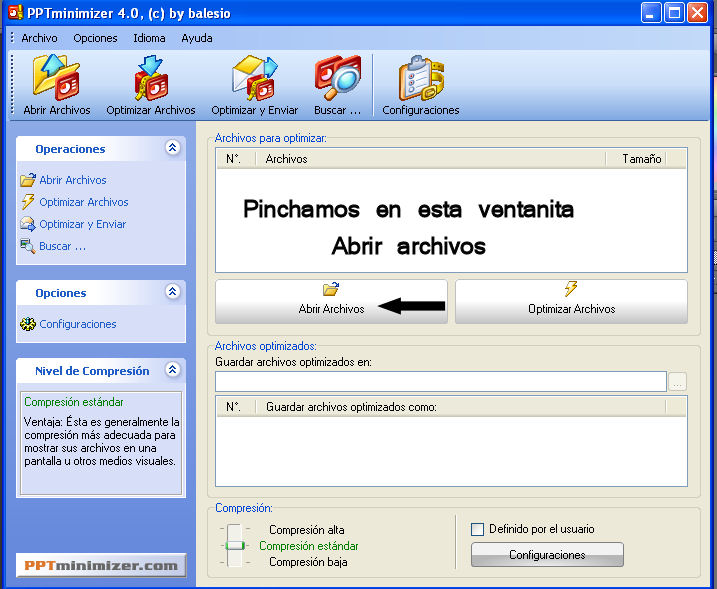
Task: Click the Tamaño column header
Action: pyautogui.click(x=636, y=159)
